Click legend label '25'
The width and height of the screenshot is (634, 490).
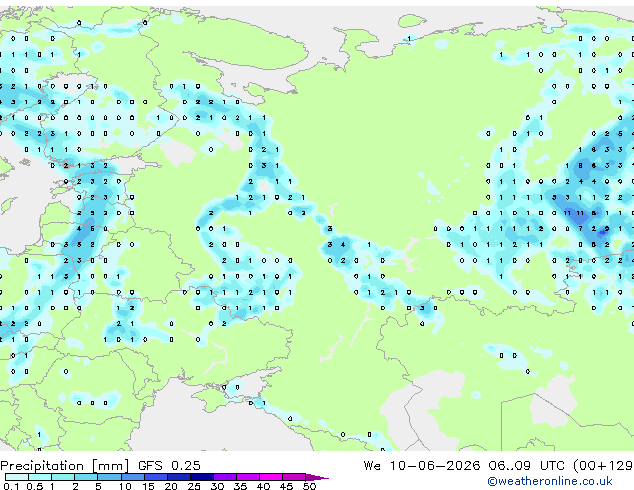[194, 486]
